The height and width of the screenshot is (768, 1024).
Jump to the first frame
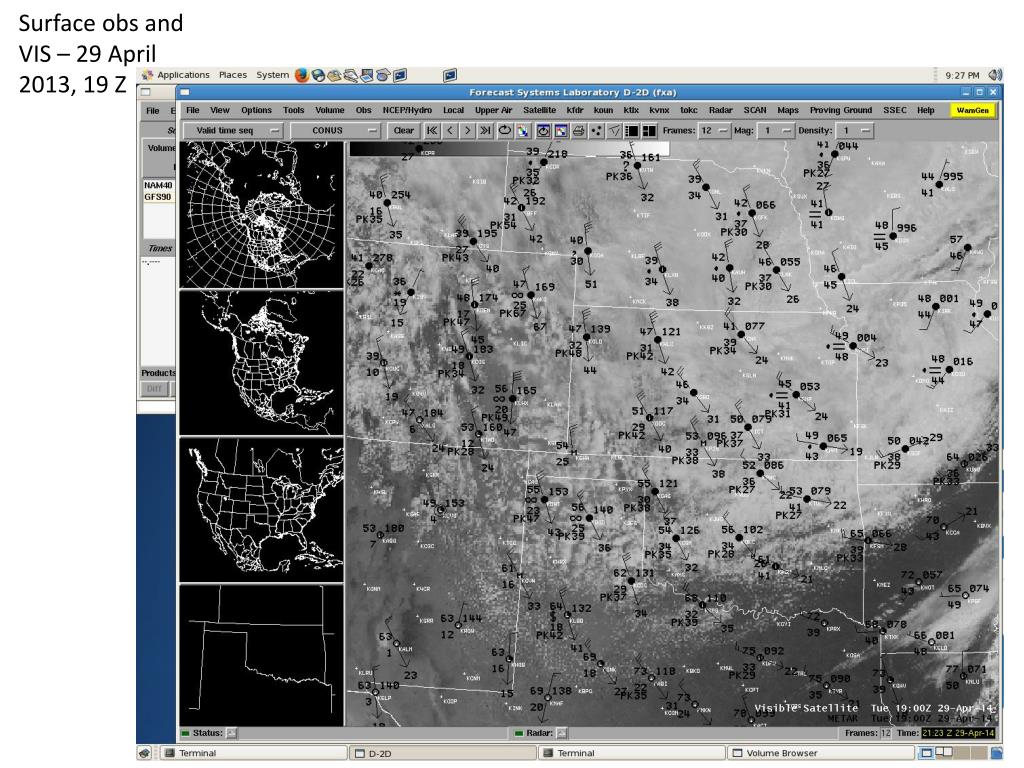[x=432, y=131]
